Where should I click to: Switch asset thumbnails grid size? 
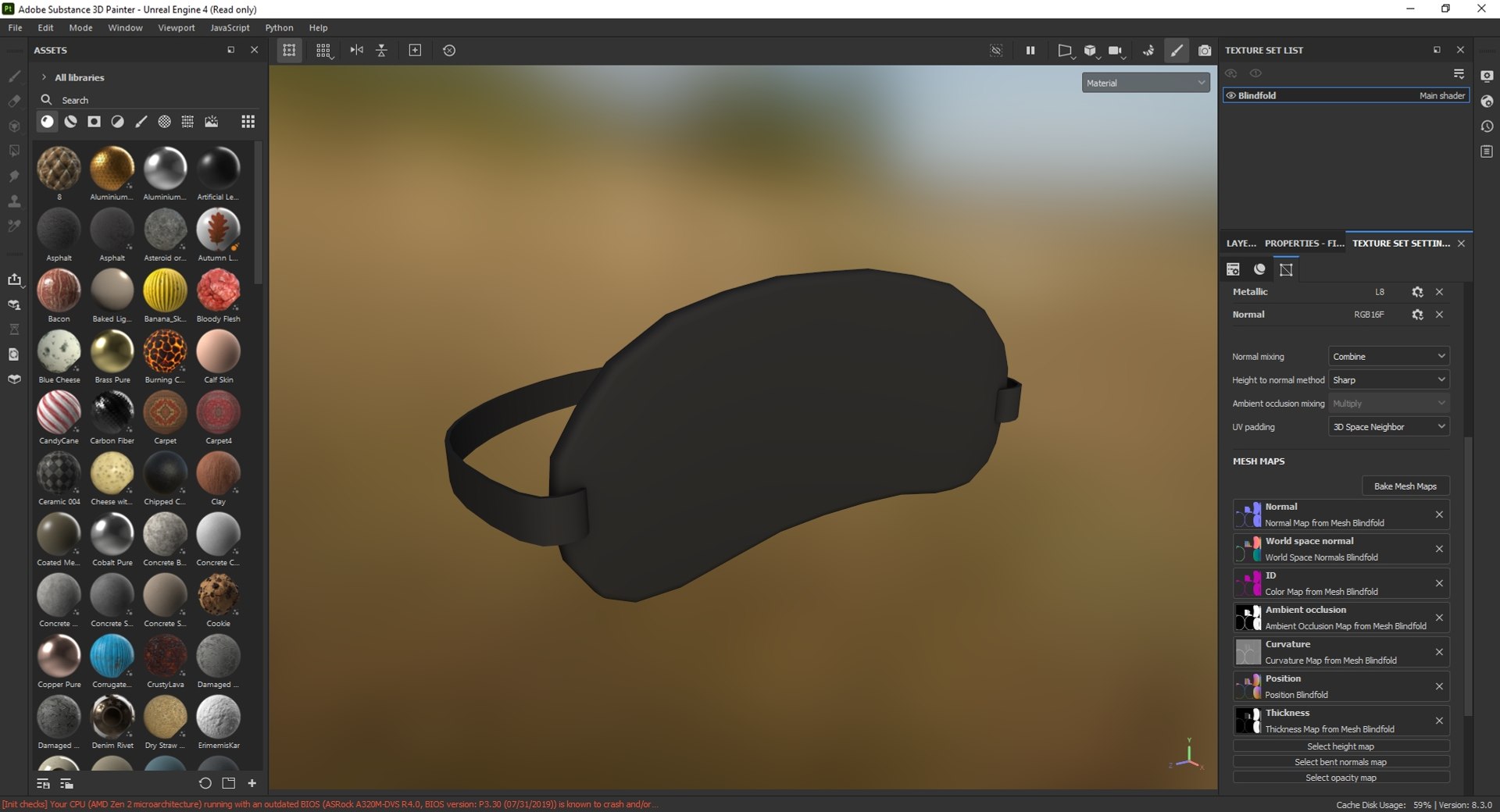click(x=248, y=122)
